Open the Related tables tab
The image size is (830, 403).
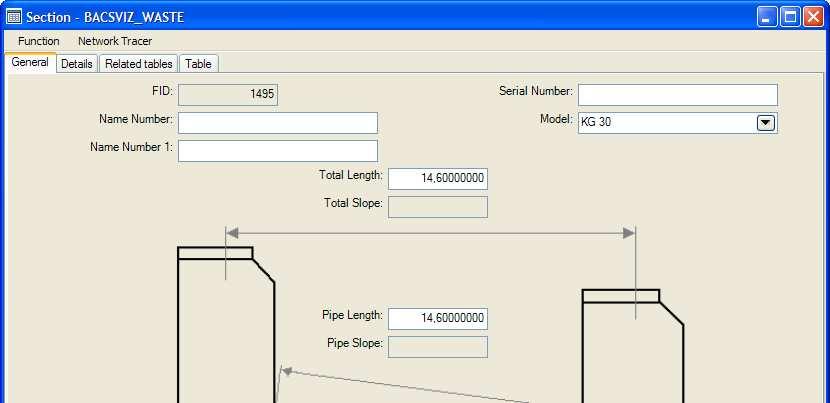point(139,64)
